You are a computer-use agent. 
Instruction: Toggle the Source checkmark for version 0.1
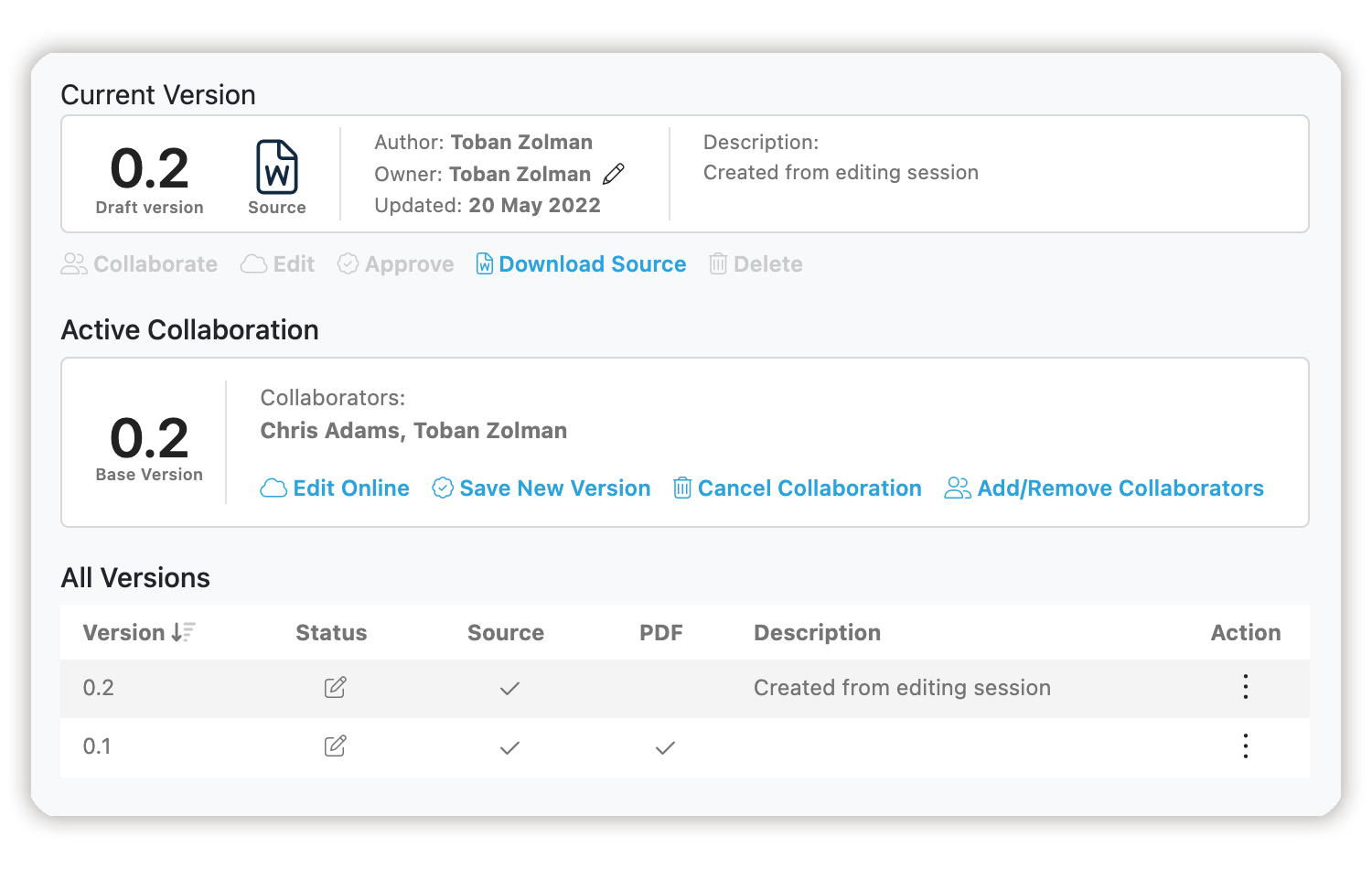point(509,747)
